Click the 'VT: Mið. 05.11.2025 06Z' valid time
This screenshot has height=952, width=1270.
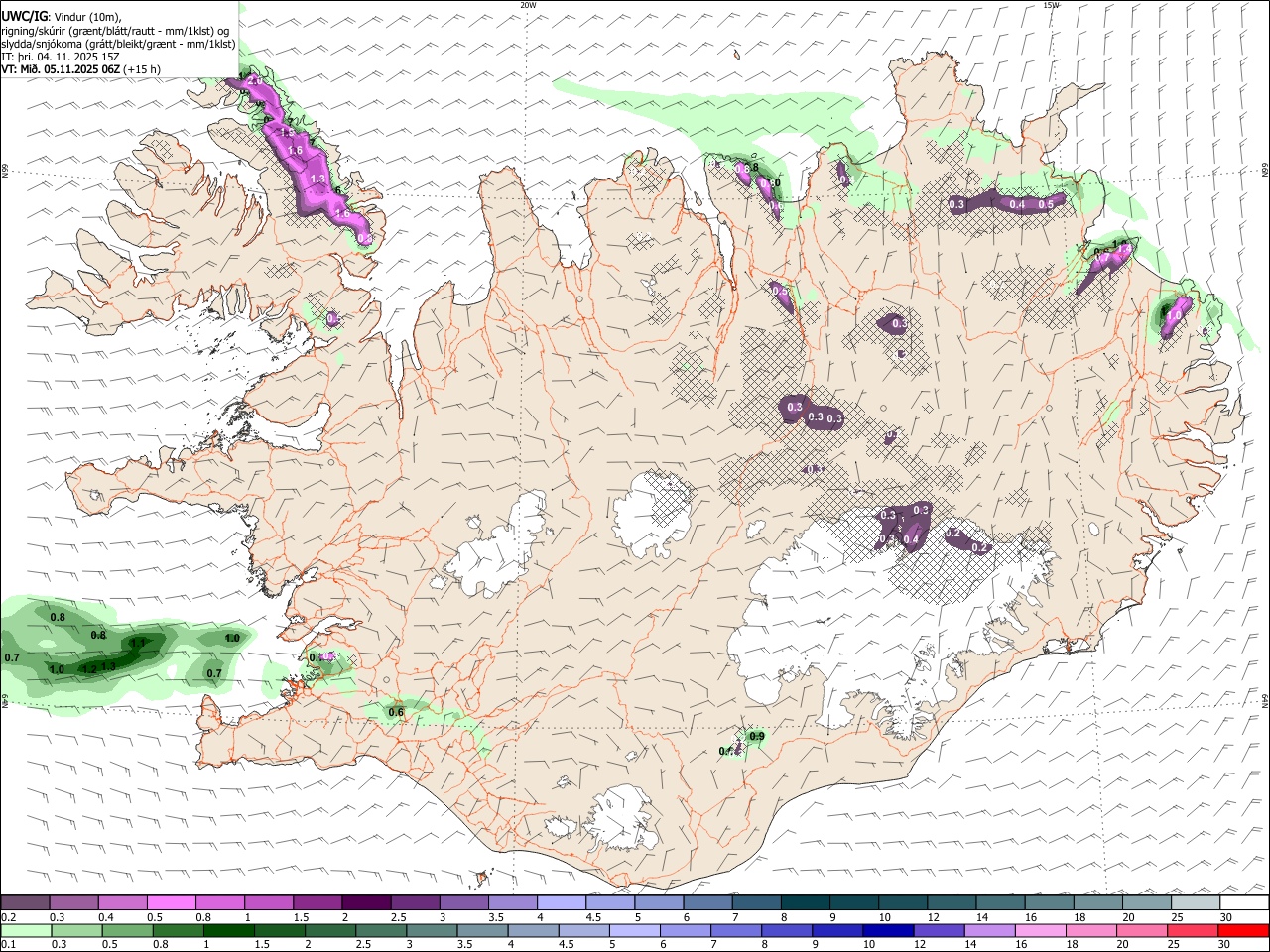pos(62,70)
